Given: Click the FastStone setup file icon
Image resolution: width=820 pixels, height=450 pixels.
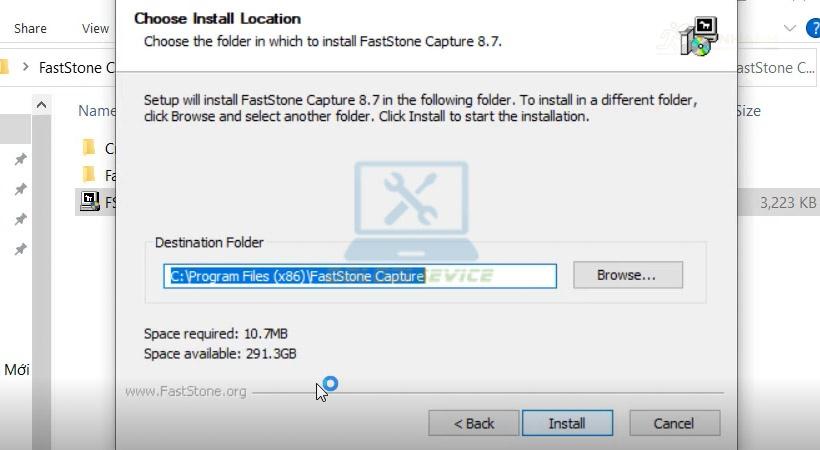Looking at the screenshot, I should click(x=89, y=201).
